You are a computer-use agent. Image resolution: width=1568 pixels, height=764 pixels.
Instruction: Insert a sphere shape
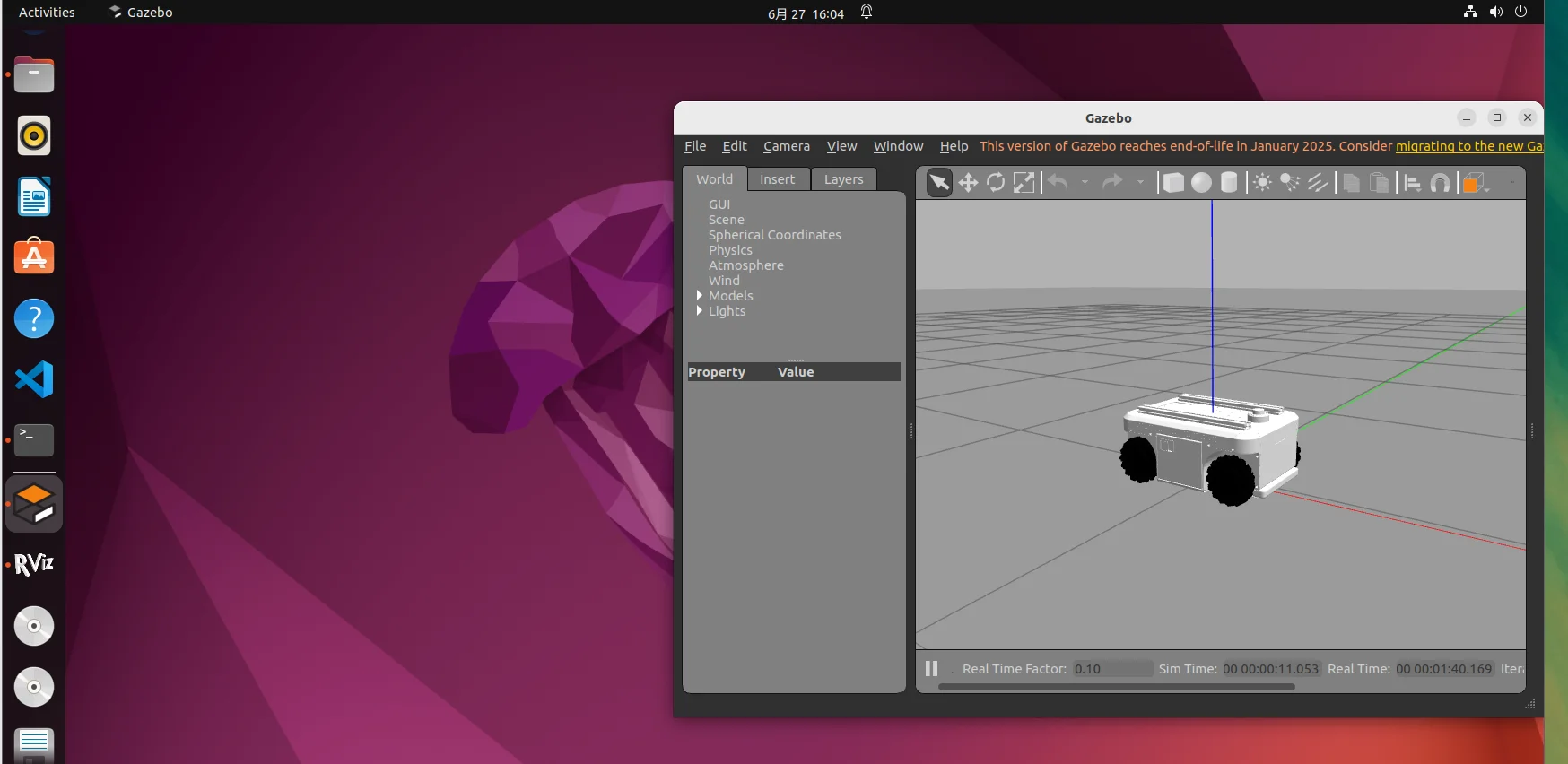tap(1201, 183)
